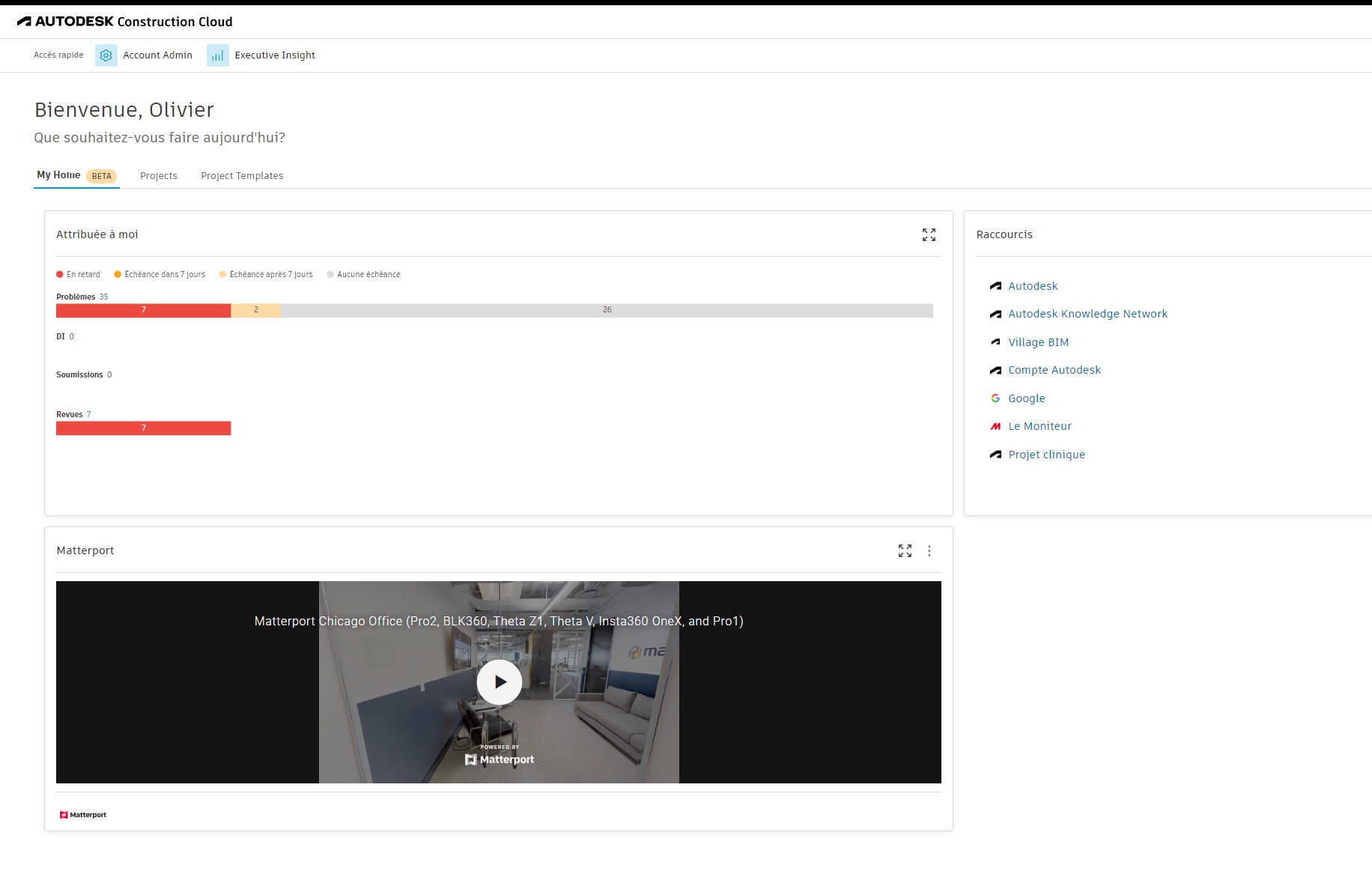Open the Village BIM shortcut link
The height and width of the screenshot is (871, 1372).
(x=1038, y=342)
